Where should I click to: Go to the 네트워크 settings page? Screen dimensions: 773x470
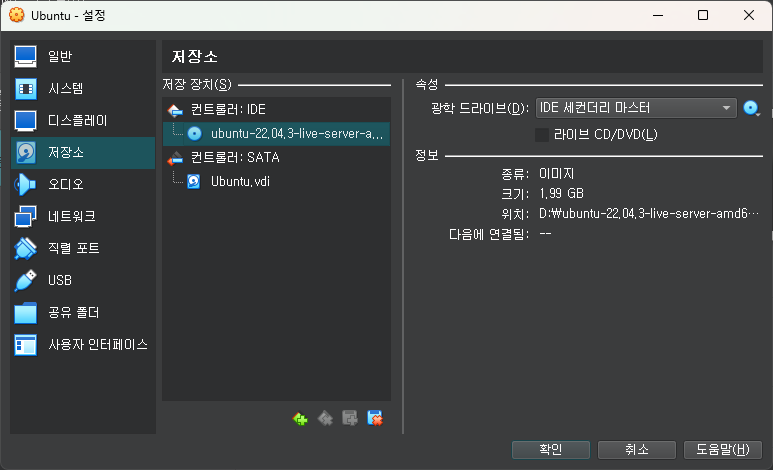pyautogui.click(x=83, y=217)
